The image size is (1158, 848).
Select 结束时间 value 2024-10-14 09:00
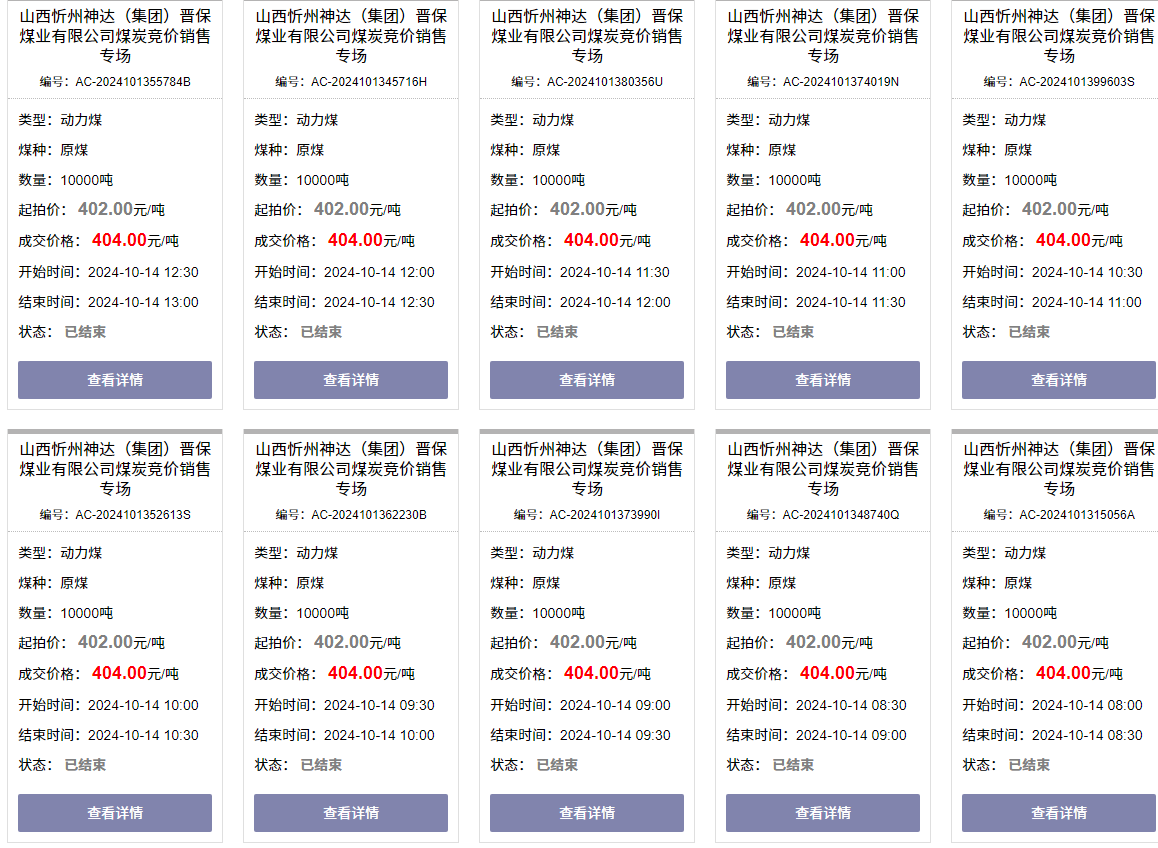click(x=851, y=735)
